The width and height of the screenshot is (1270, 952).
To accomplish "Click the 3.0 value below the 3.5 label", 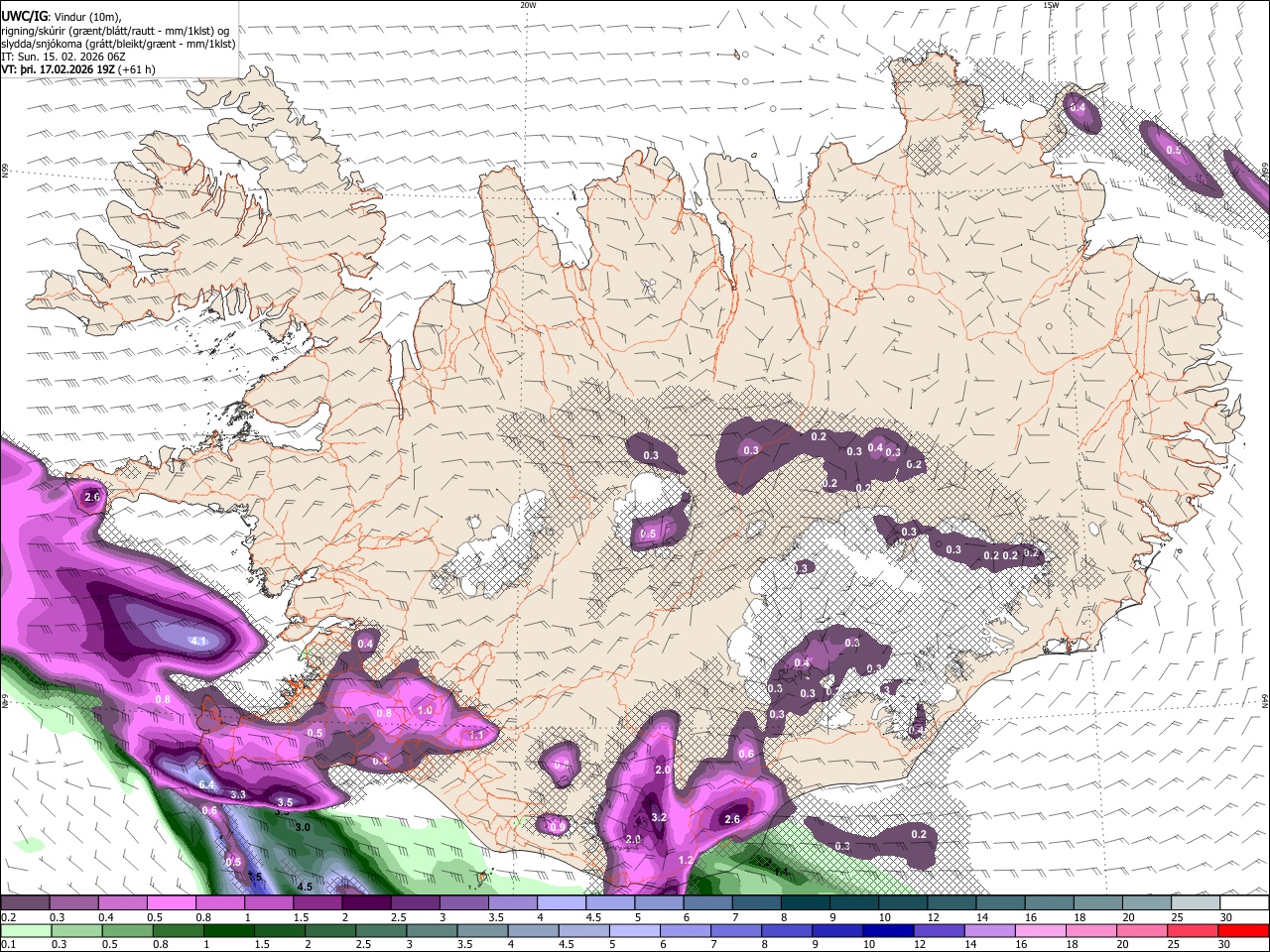I will click(303, 826).
